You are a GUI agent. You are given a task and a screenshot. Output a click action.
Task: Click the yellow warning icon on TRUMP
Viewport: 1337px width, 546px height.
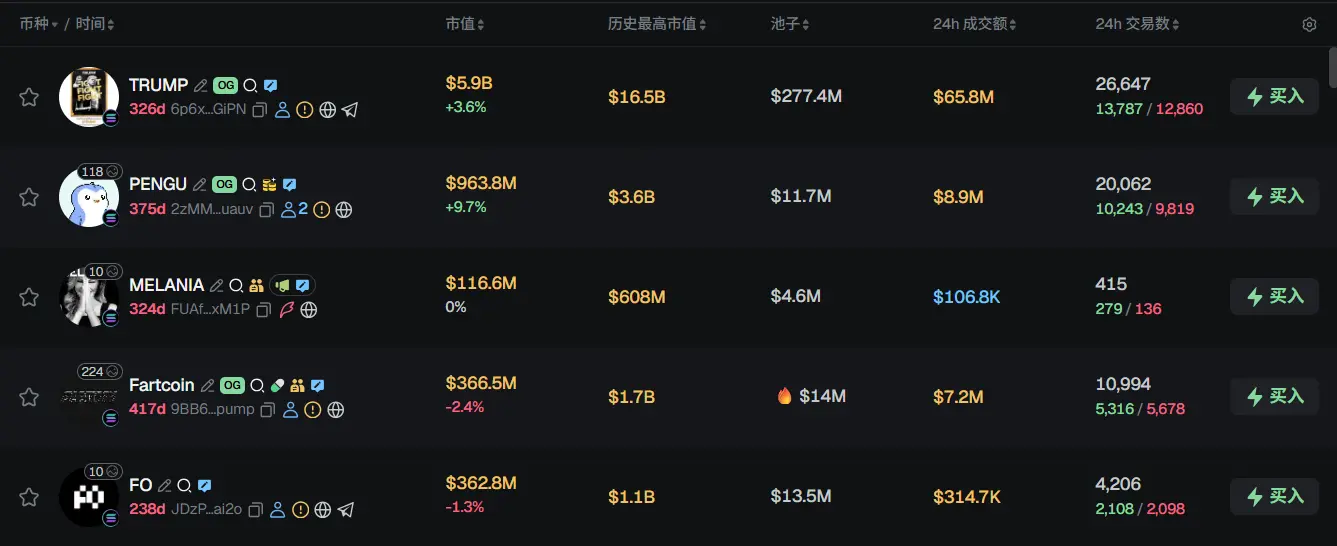coord(305,110)
